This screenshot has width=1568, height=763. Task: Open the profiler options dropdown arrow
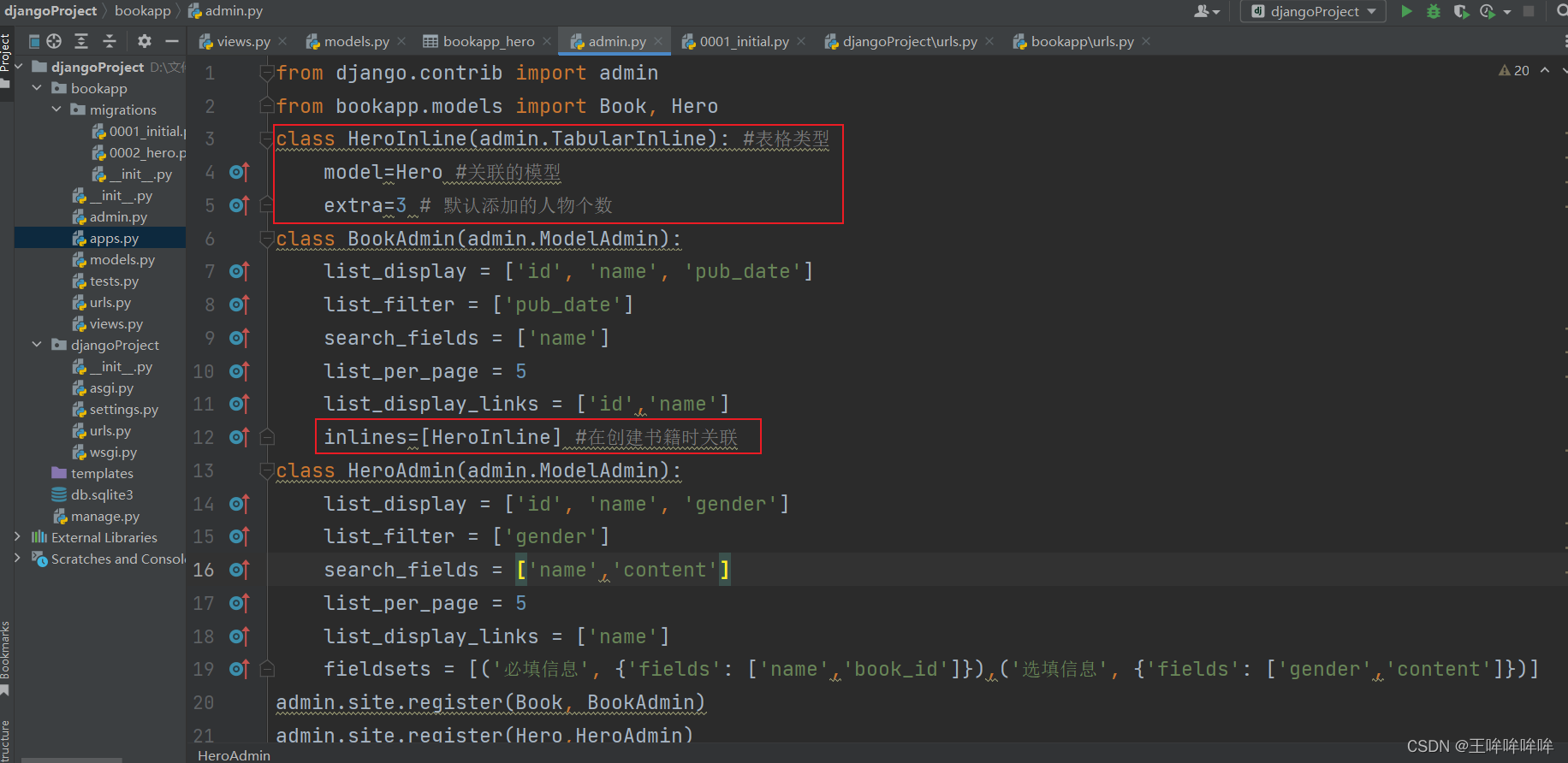coord(1507,12)
